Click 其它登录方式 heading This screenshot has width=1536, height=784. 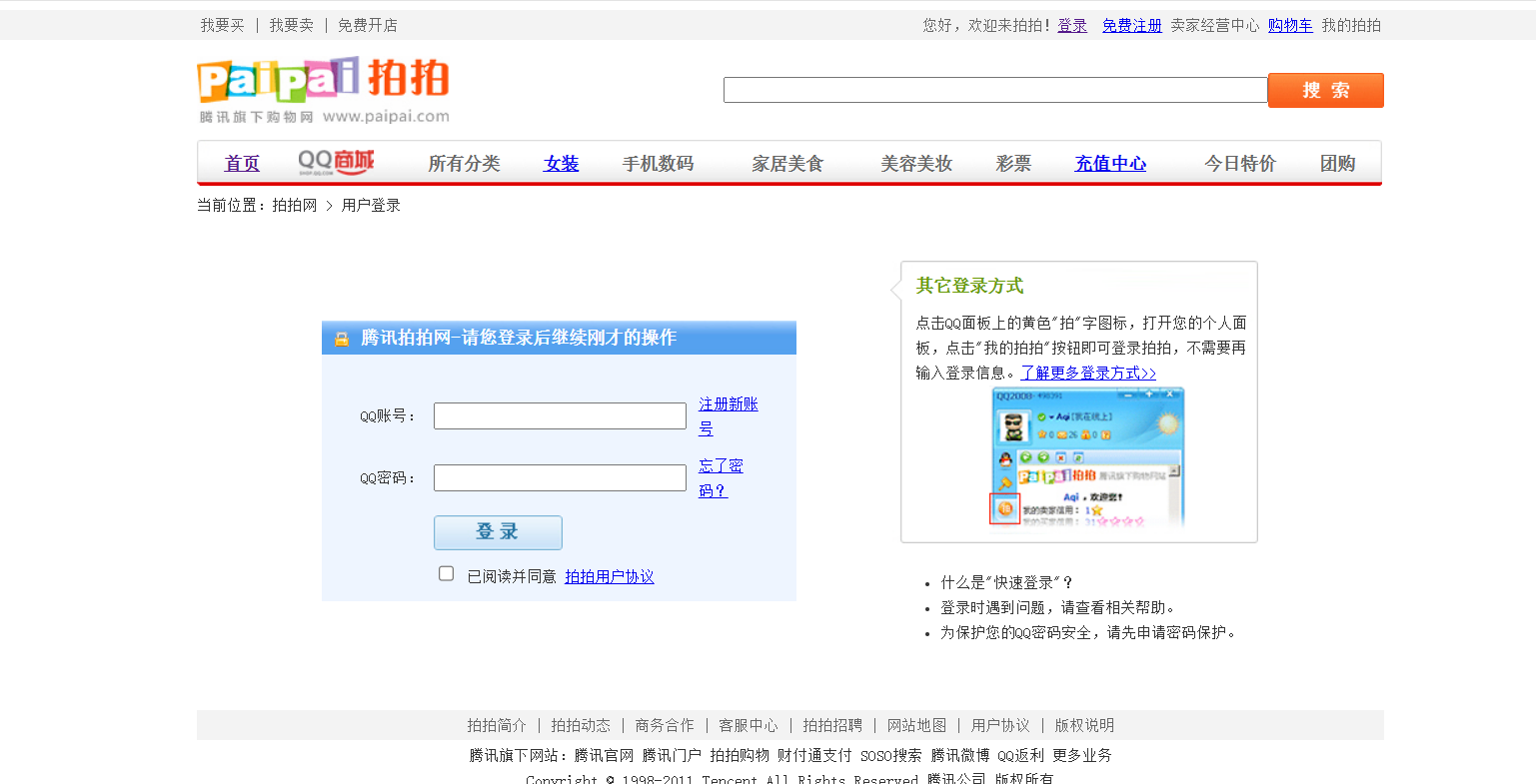click(x=969, y=286)
